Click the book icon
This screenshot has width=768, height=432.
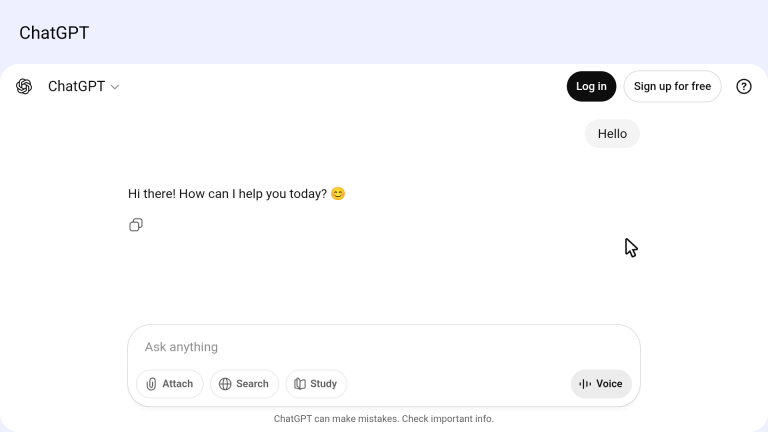tap(300, 384)
